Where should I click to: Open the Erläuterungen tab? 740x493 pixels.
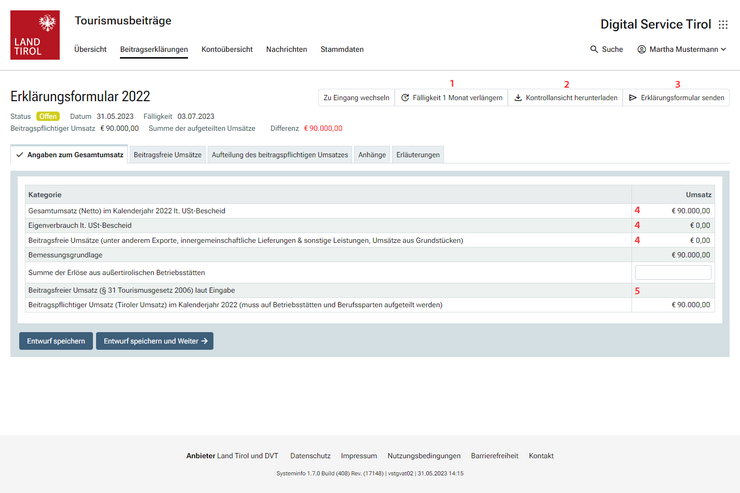pyautogui.click(x=416, y=155)
